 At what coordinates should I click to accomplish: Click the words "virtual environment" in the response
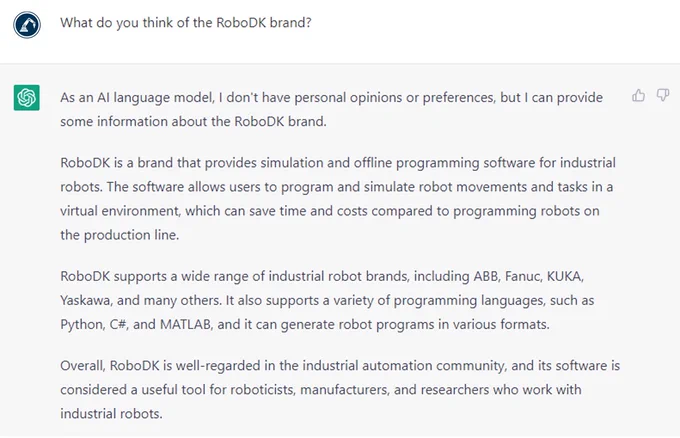tap(120, 211)
